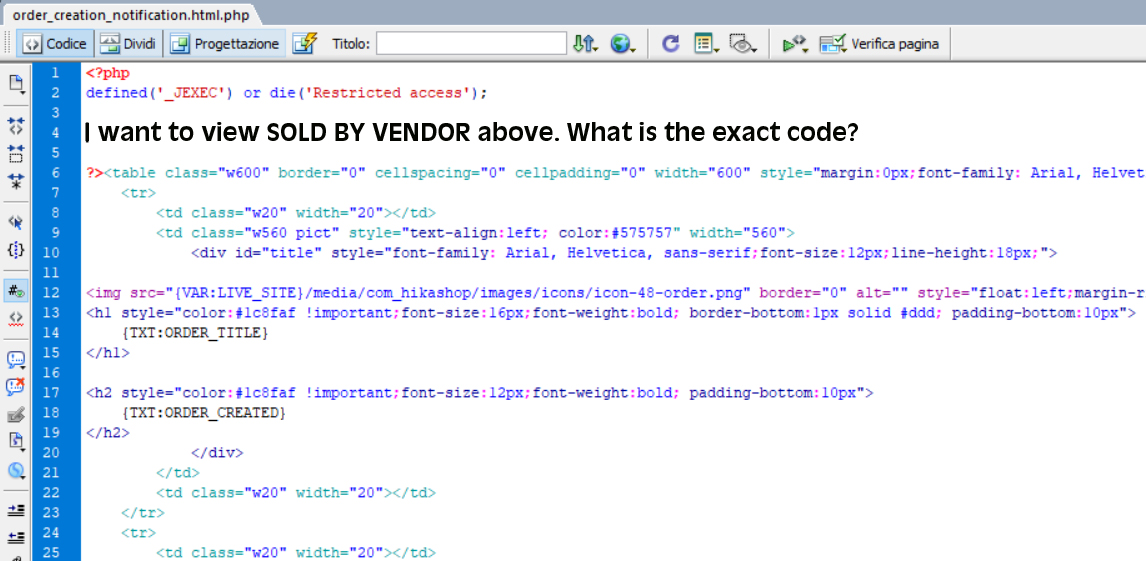Click the table class="w600" code line
The image size is (1146, 561).
[x=615, y=173]
